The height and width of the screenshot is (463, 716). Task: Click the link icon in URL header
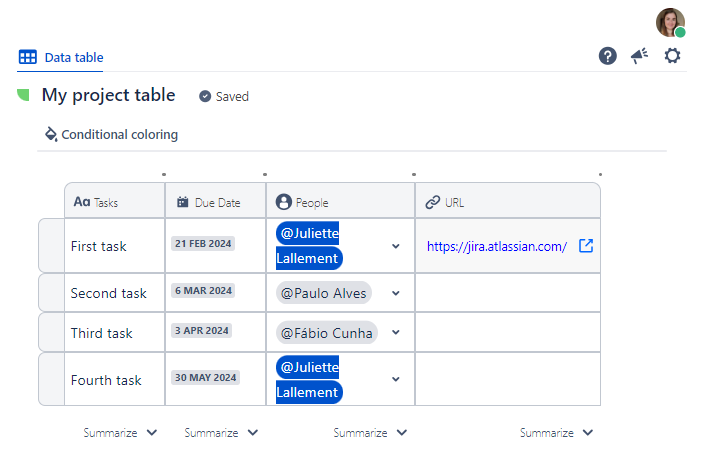tap(432, 202)
